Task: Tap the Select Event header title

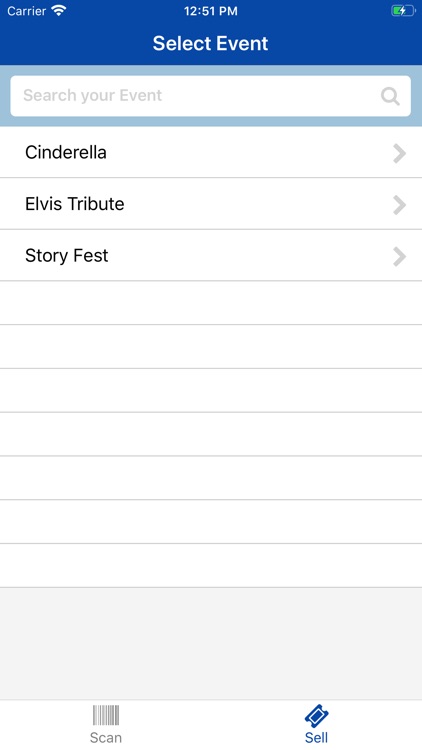Action: click(211, 44)
